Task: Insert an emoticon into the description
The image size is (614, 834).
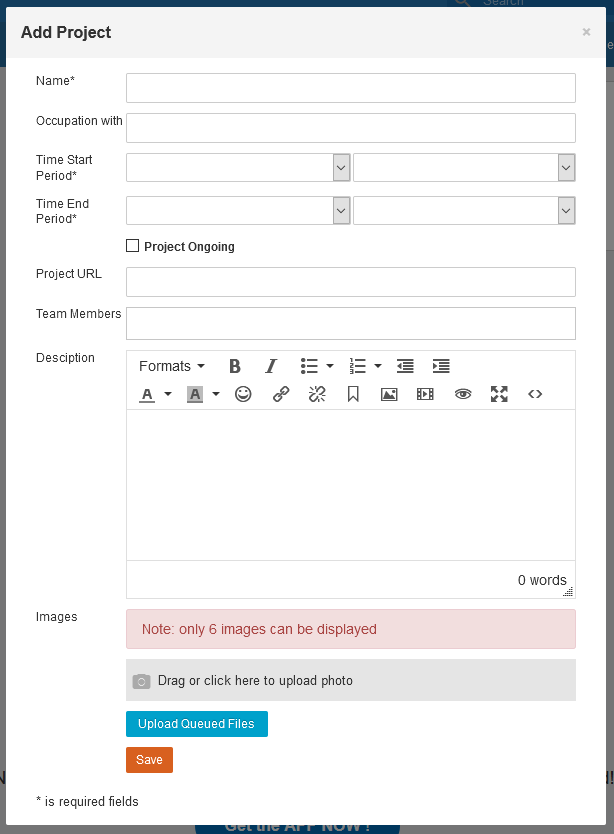Action: tap(243, 394)
